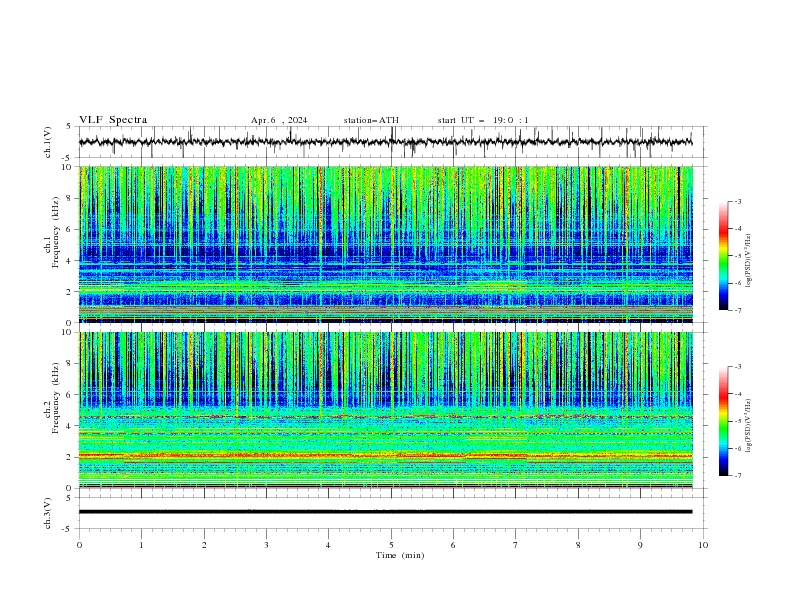Click the 'station=ATH' label

tap(371, 120)
